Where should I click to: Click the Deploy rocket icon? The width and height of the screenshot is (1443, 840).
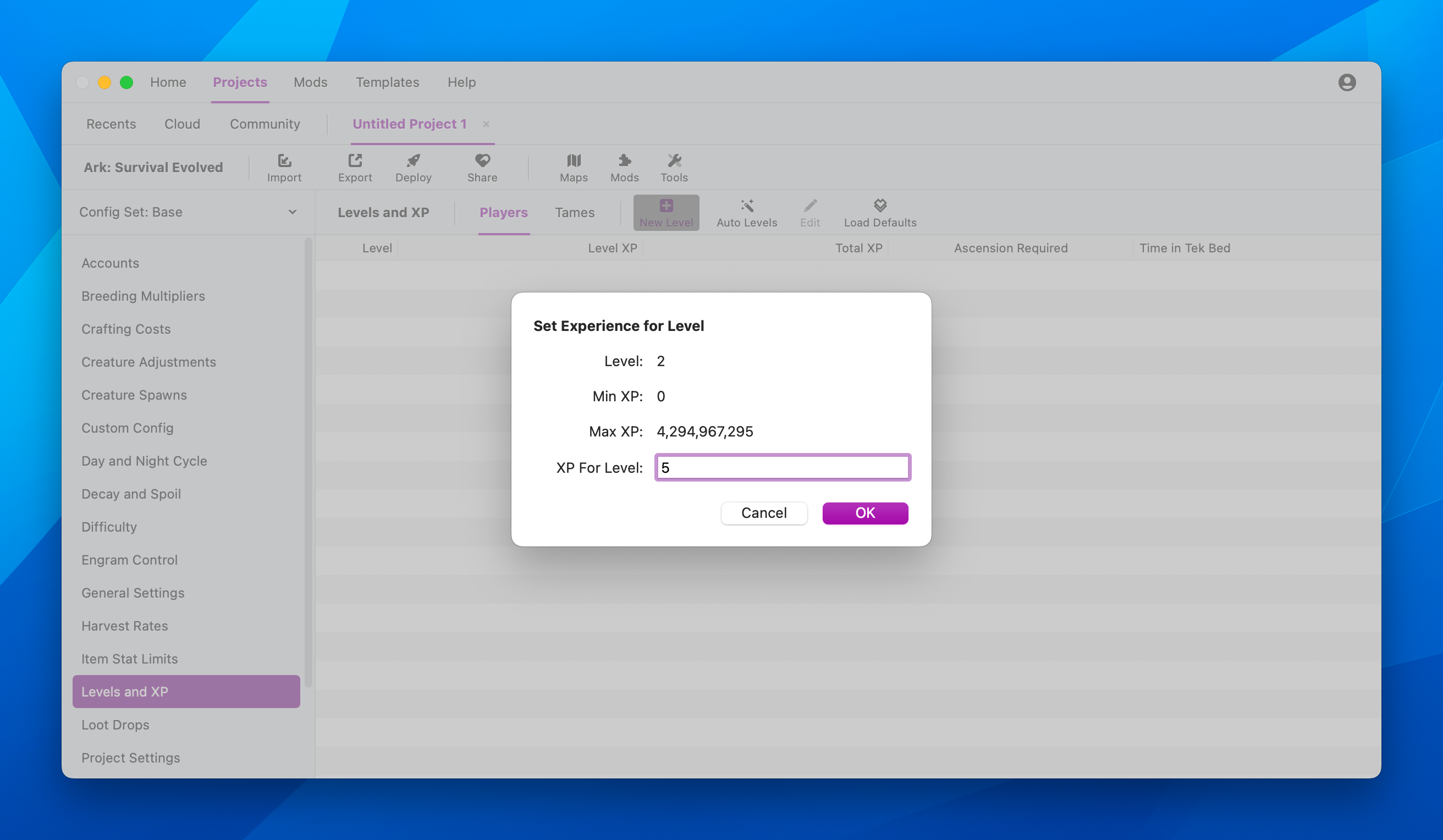point(413,161)
